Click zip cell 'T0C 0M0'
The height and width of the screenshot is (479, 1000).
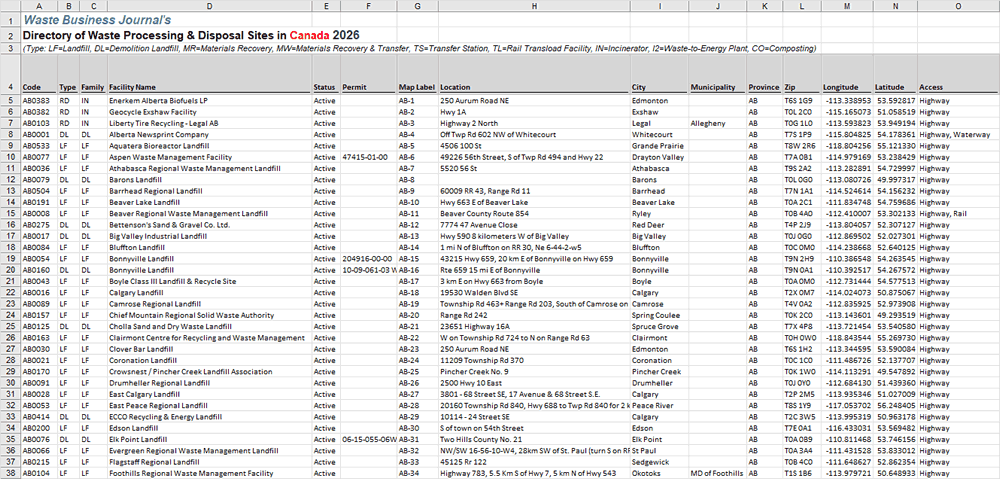802,247
